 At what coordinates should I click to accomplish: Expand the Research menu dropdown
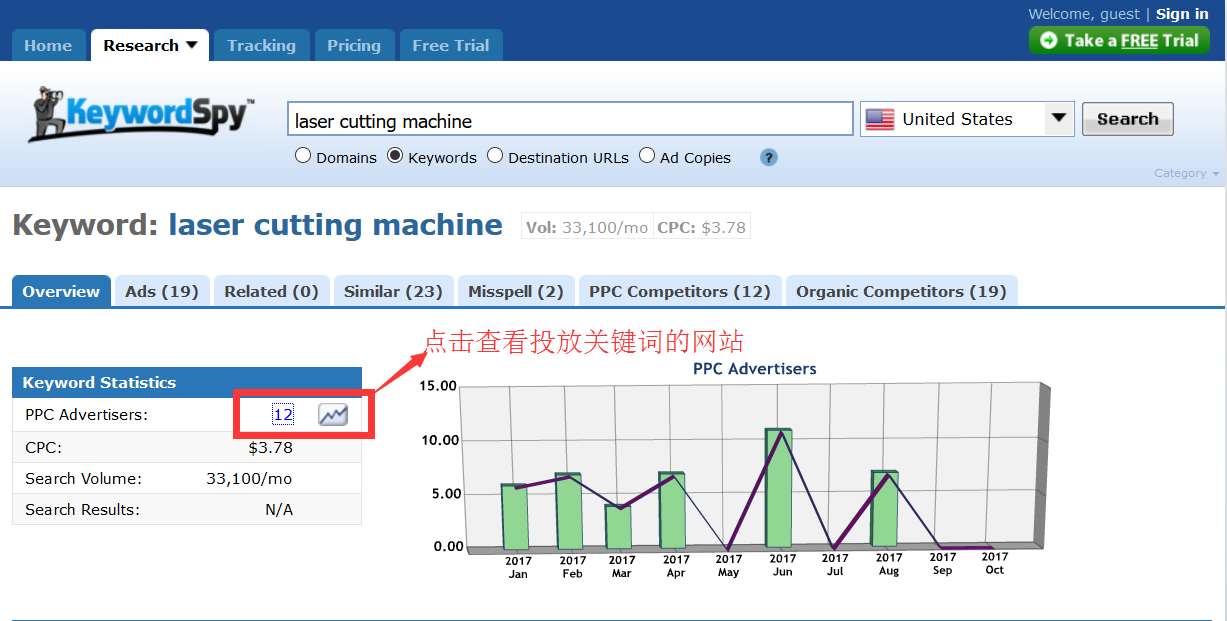pyautogui.click(x=192, y=45)
